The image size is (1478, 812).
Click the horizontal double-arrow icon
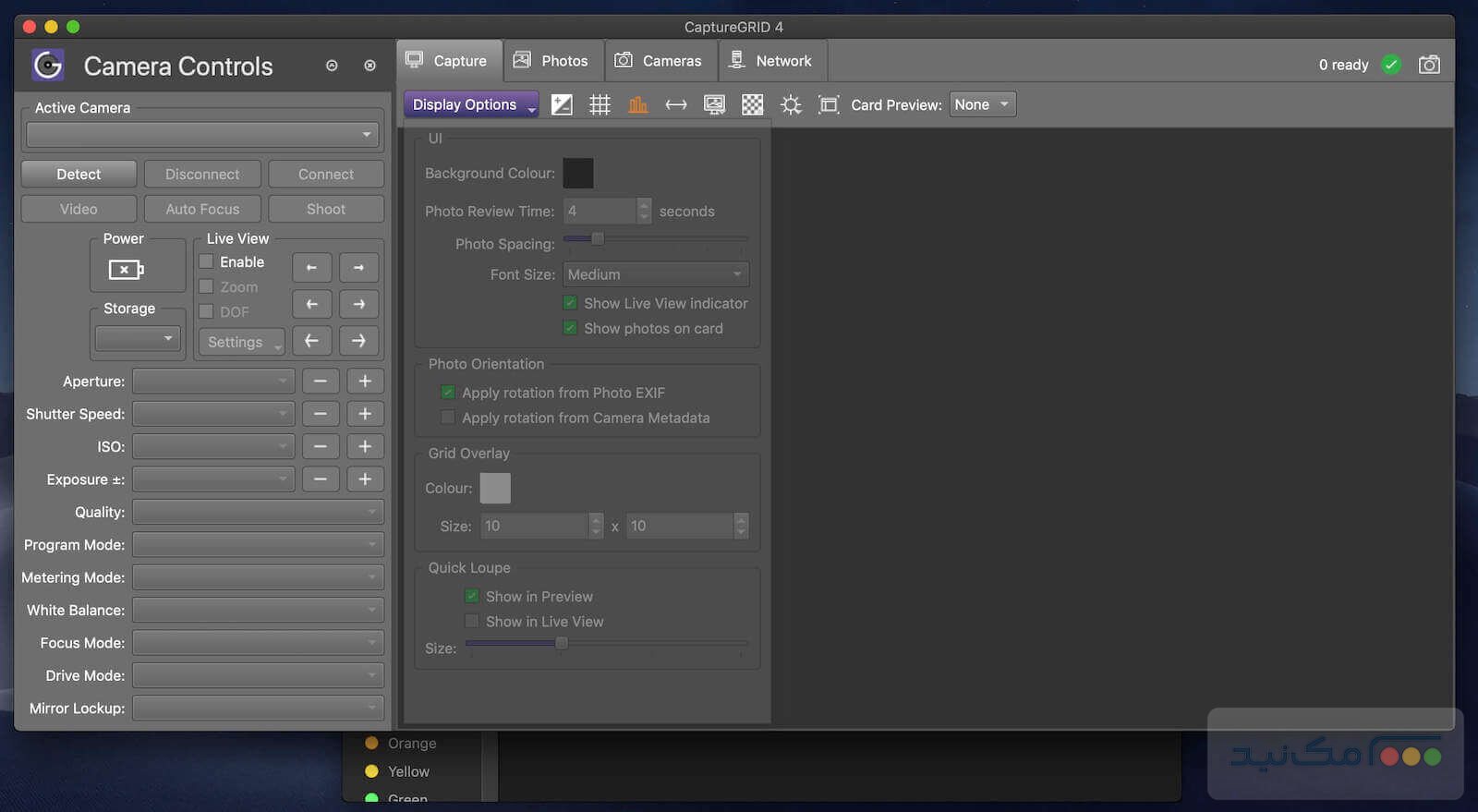676,105
